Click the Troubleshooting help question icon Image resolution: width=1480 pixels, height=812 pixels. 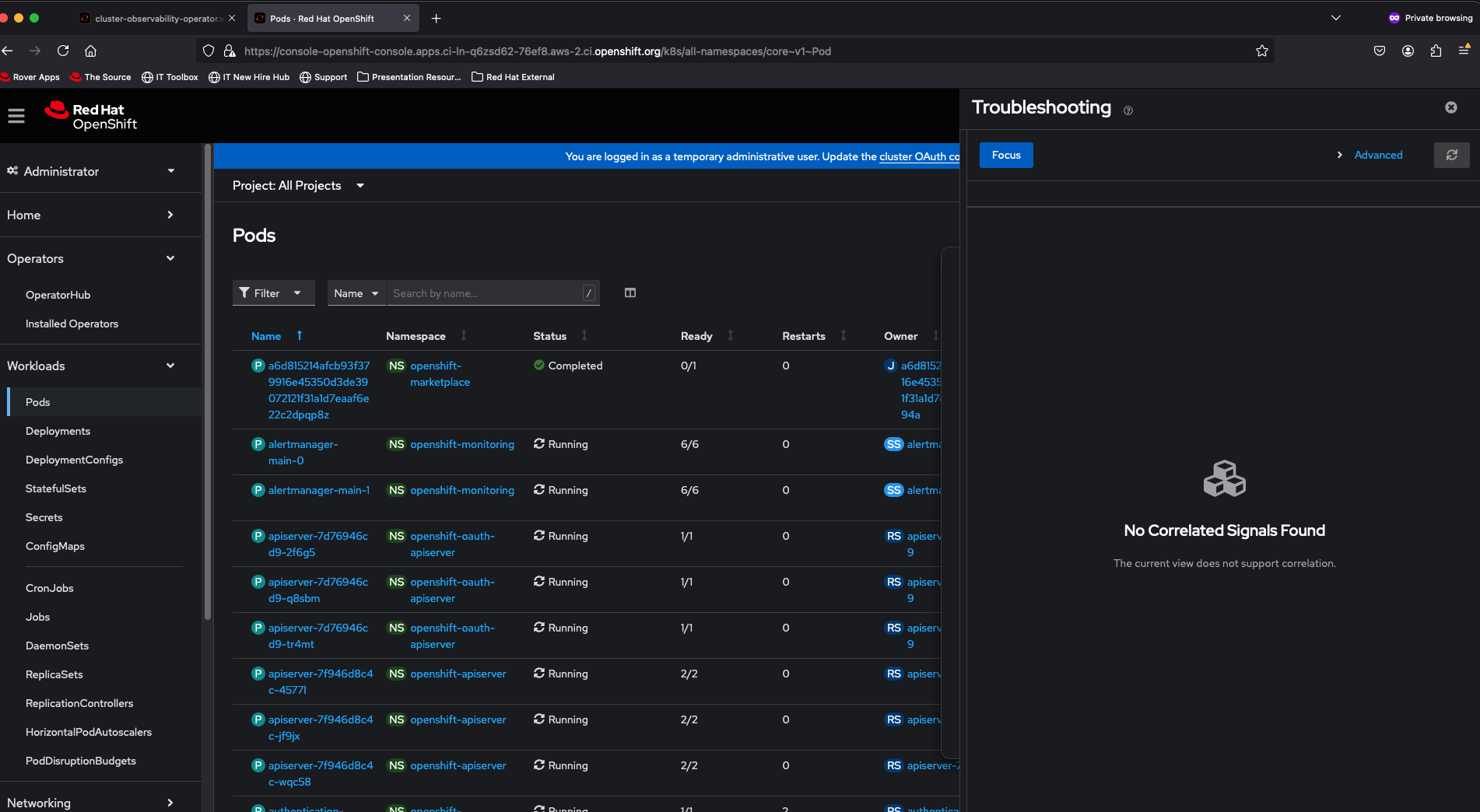pos(1128,111)
